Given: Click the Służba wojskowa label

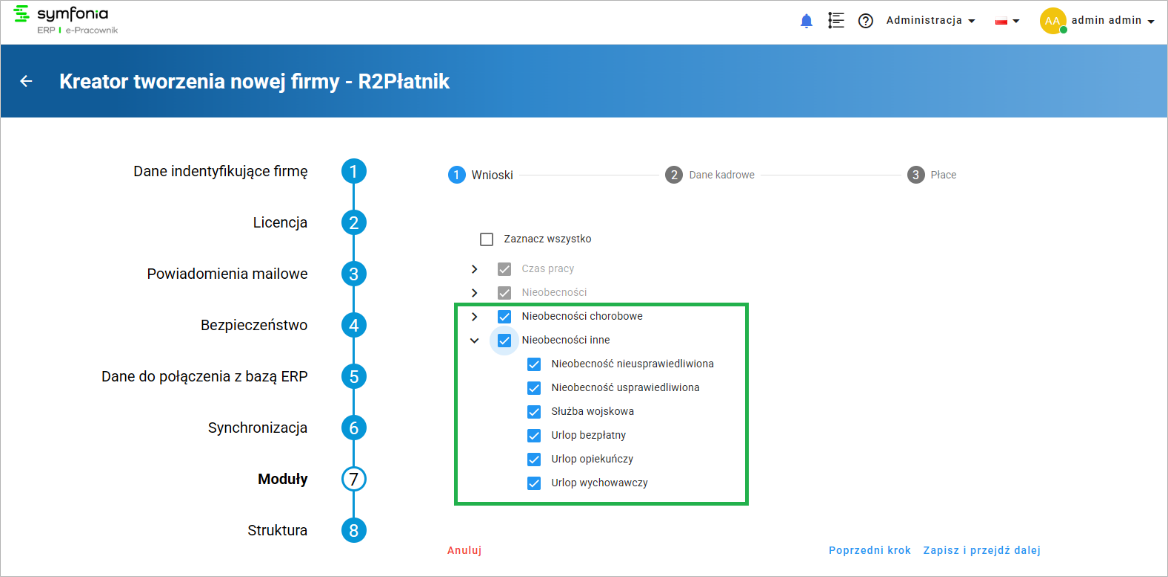Looking at the screenshot, I should pos(592,412).
